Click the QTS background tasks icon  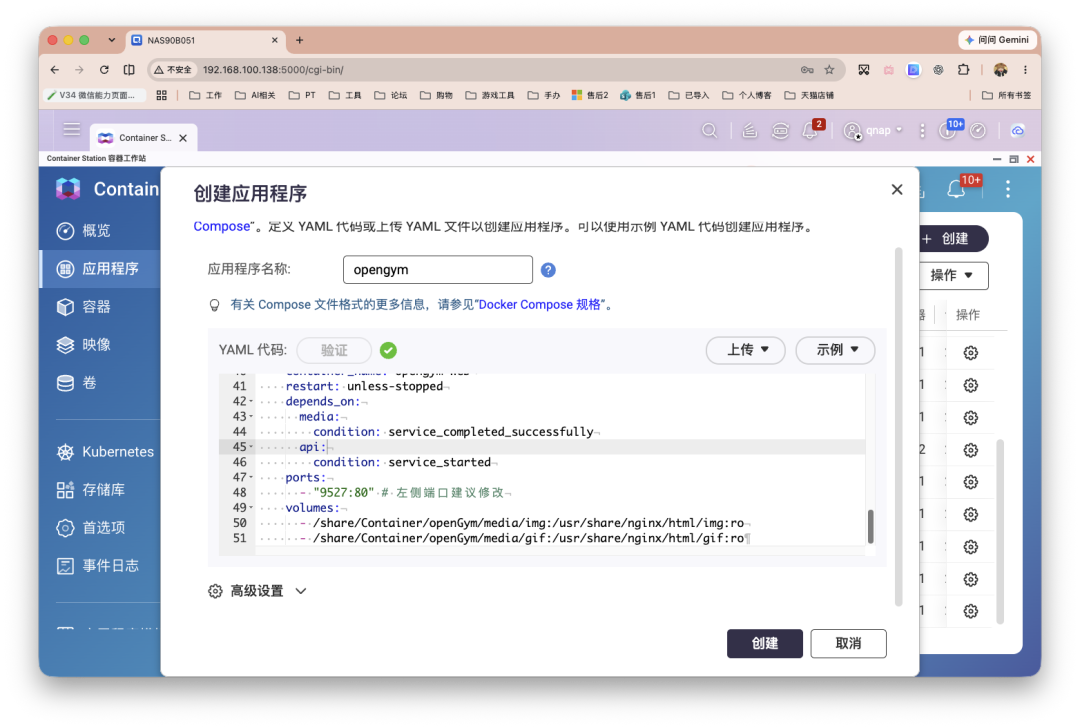tap(749, 130)
